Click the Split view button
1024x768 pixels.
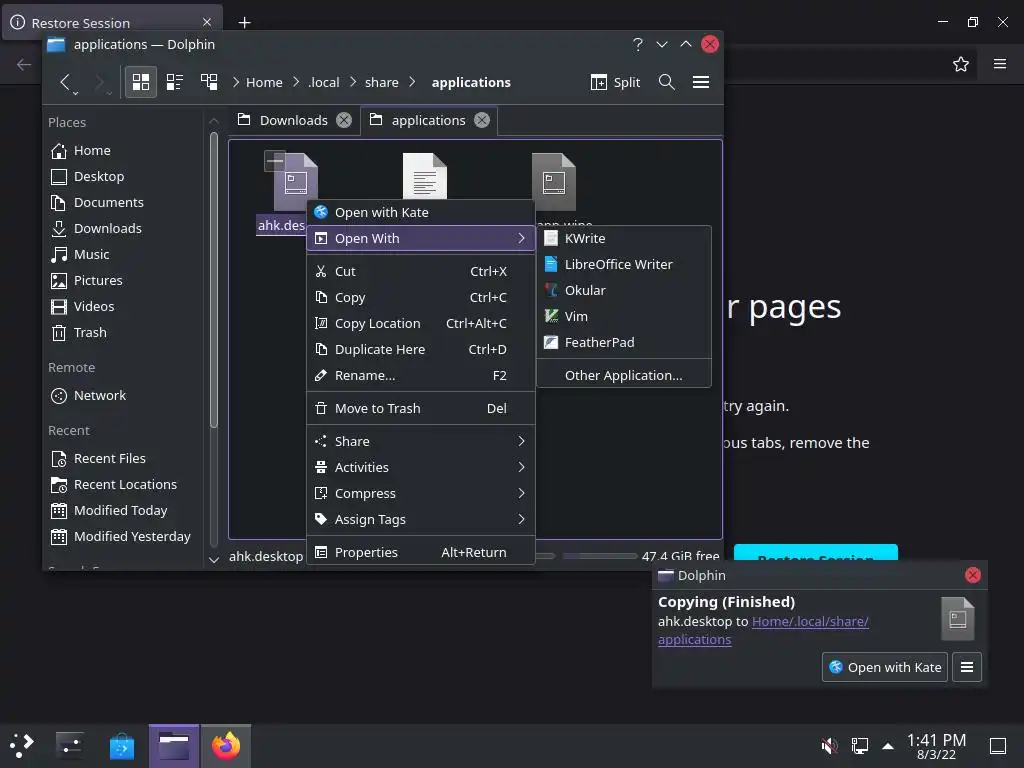pyautogui.click(x=615, y=82)
